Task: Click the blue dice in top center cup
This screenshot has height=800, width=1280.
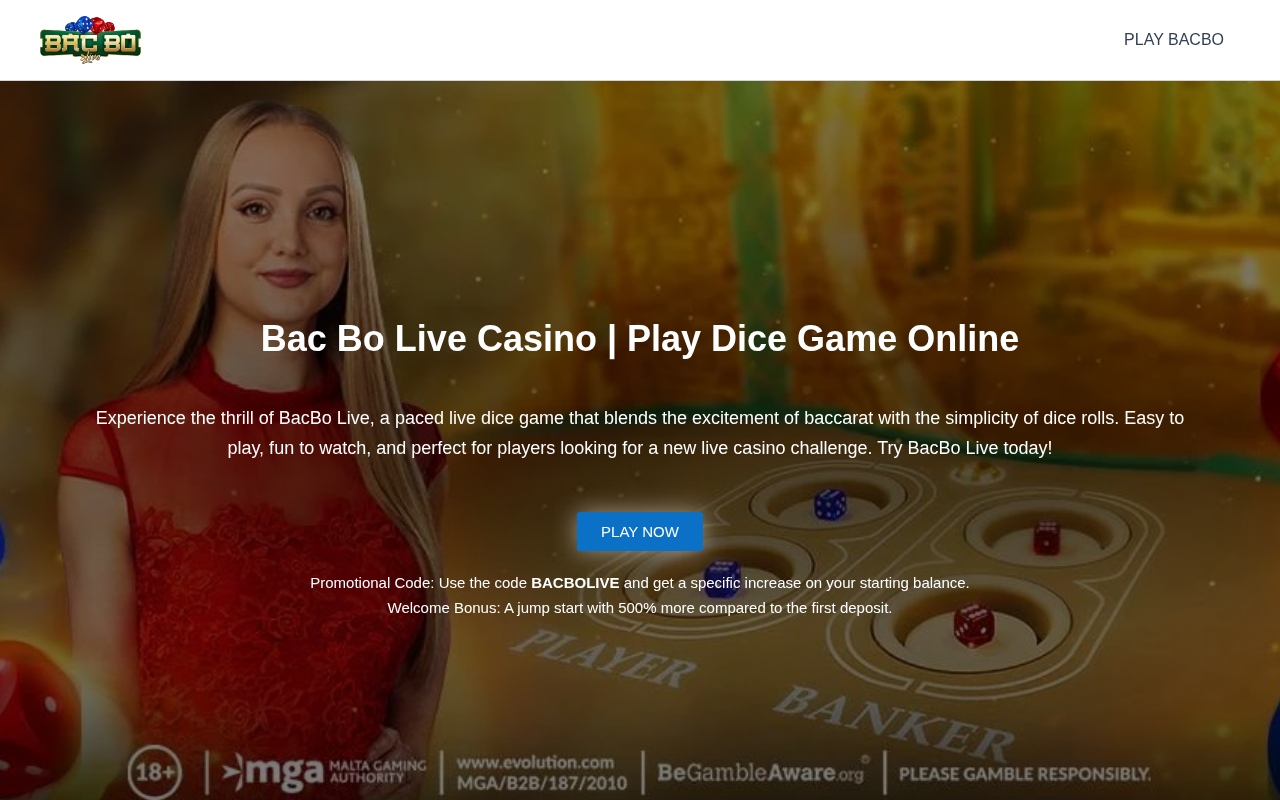Action: [830, 504]
